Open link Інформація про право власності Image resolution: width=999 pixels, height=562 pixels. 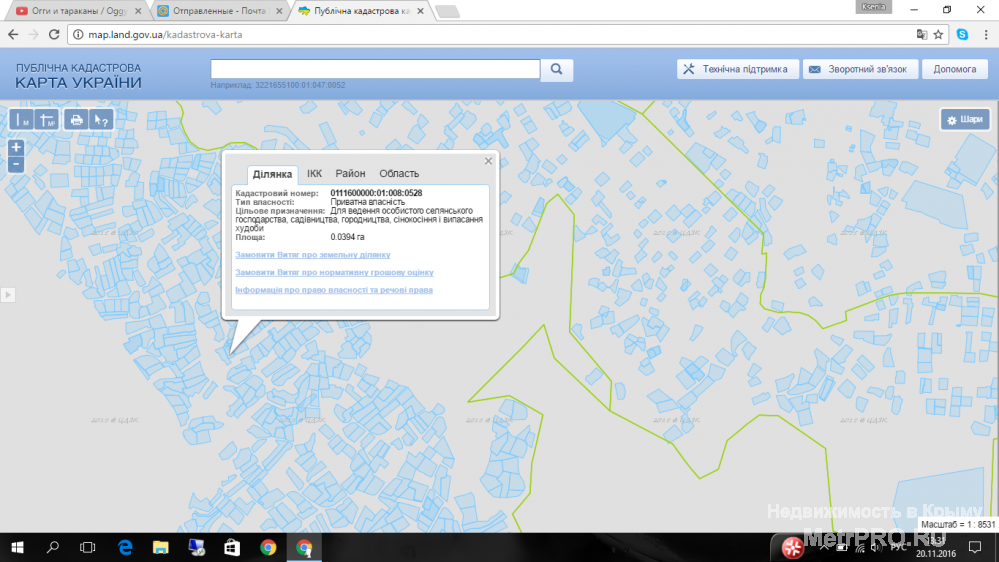(x=334, y=290)
